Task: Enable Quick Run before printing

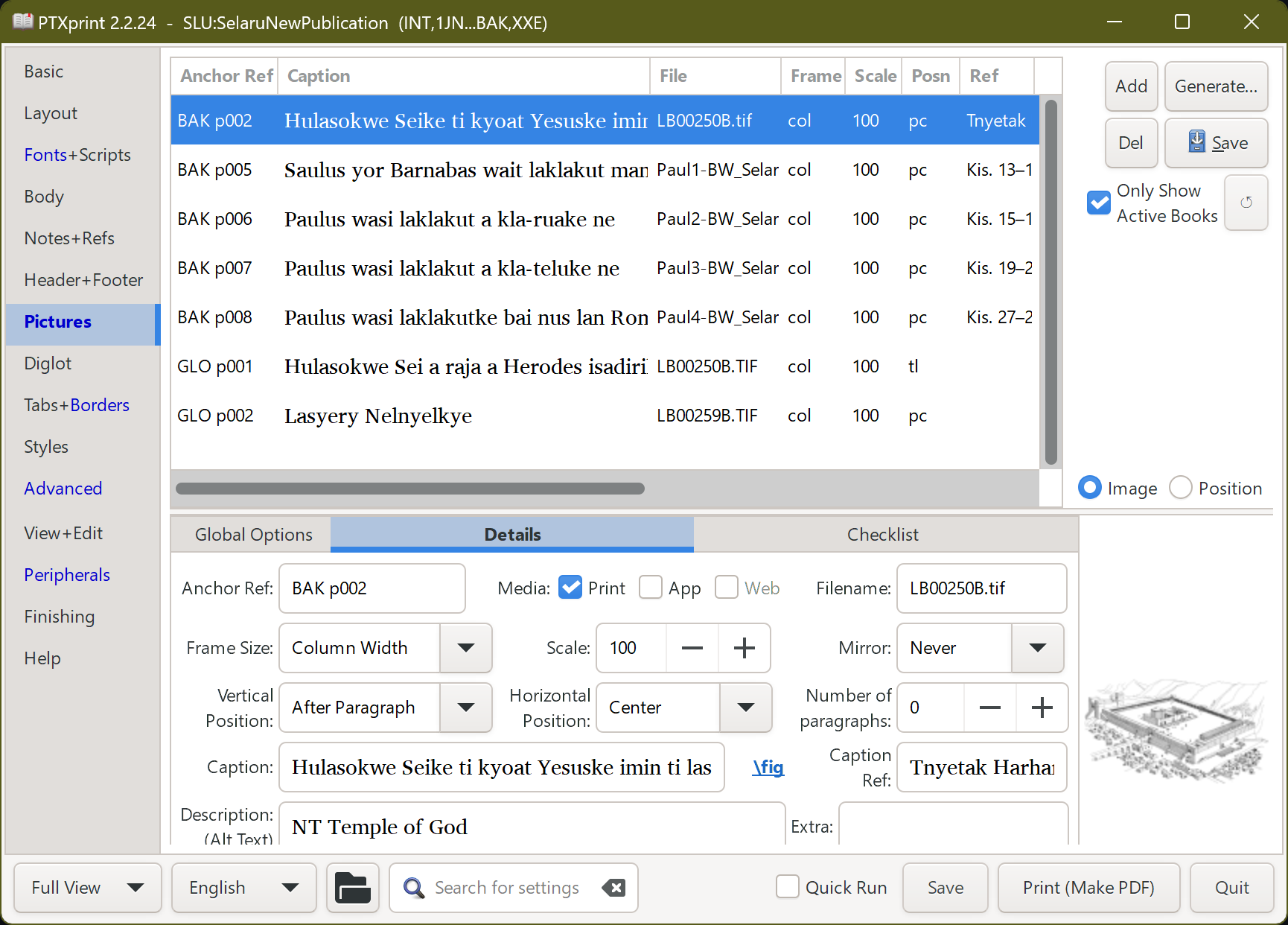Action: (x=787, y=887)
